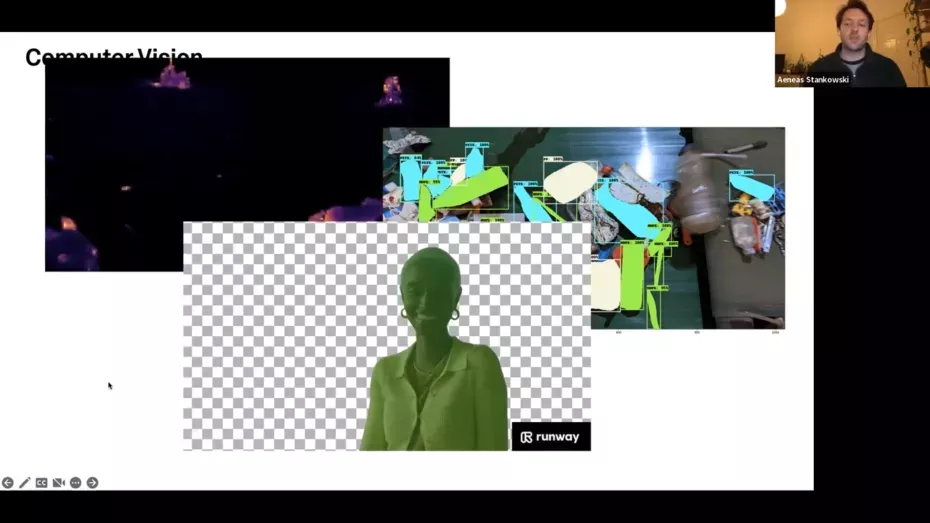This screenshot has width=930, height=523.
Task: Go to the previous slide arrow
Action: (x=8, y=483)
